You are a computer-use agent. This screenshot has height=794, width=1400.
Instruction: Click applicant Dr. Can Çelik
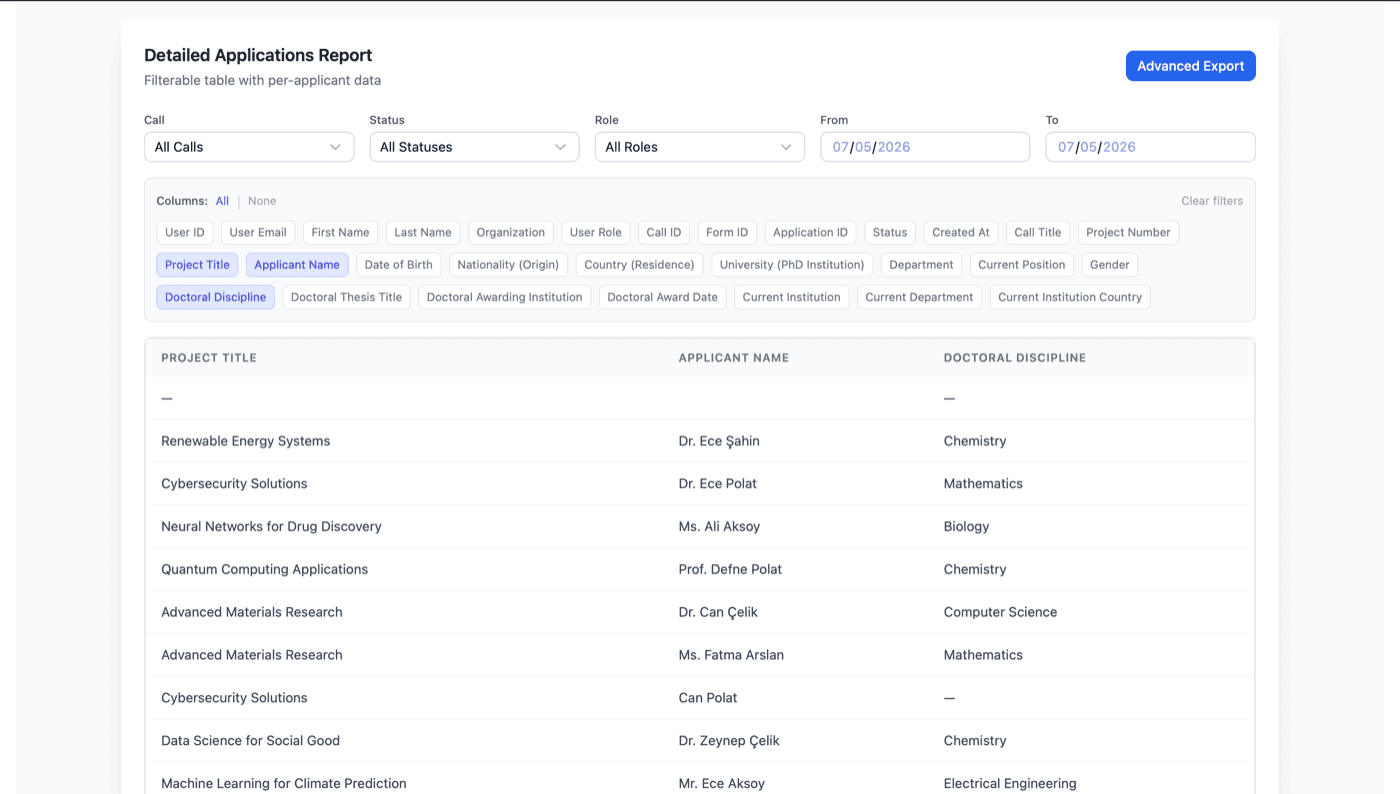(718, 612)
